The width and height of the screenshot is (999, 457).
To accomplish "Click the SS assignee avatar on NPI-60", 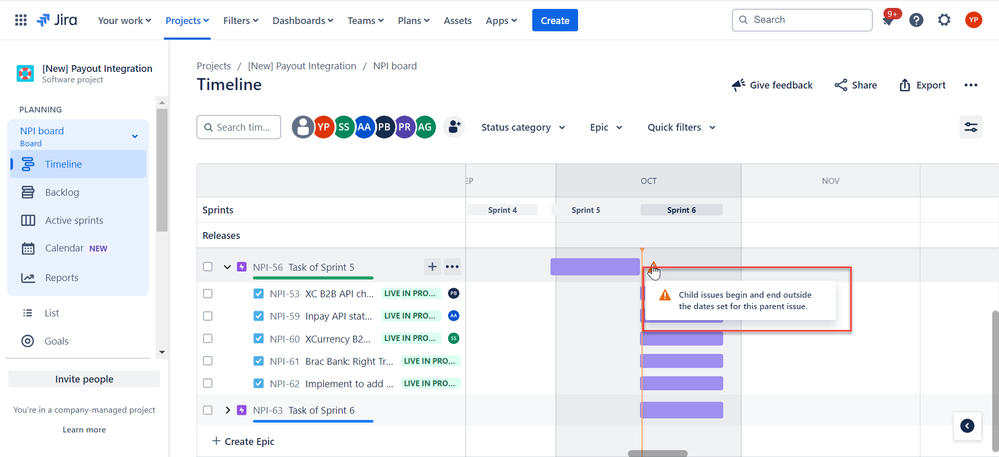I will (454, 338).
